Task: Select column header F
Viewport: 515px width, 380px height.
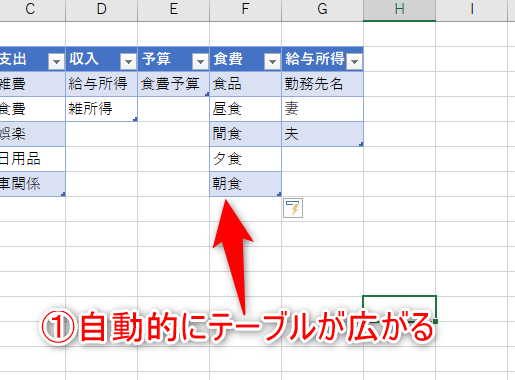Action: pyautogui.click(x=245, y=9)
